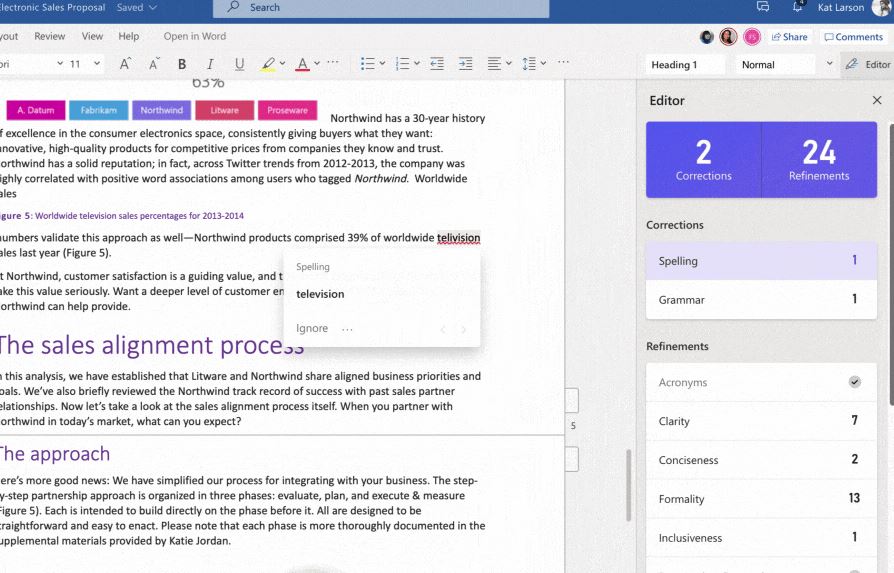Open bullet style dropdown arrow

383,63
